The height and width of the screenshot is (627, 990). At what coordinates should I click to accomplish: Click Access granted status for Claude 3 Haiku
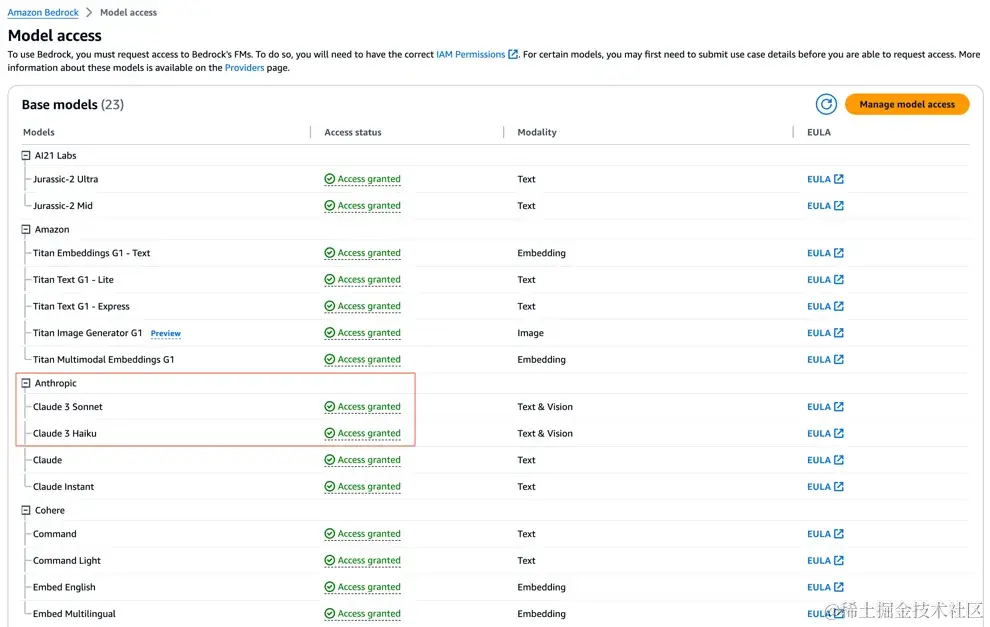click(x=362, y=433)
